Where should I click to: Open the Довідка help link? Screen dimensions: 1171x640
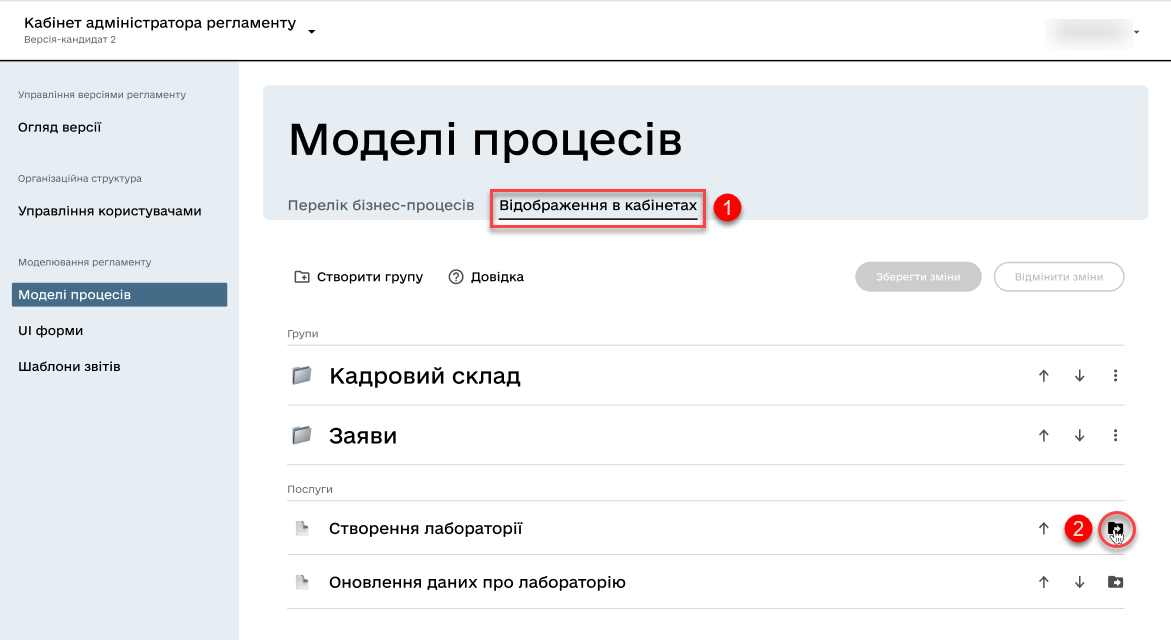[x=486, y=277]
